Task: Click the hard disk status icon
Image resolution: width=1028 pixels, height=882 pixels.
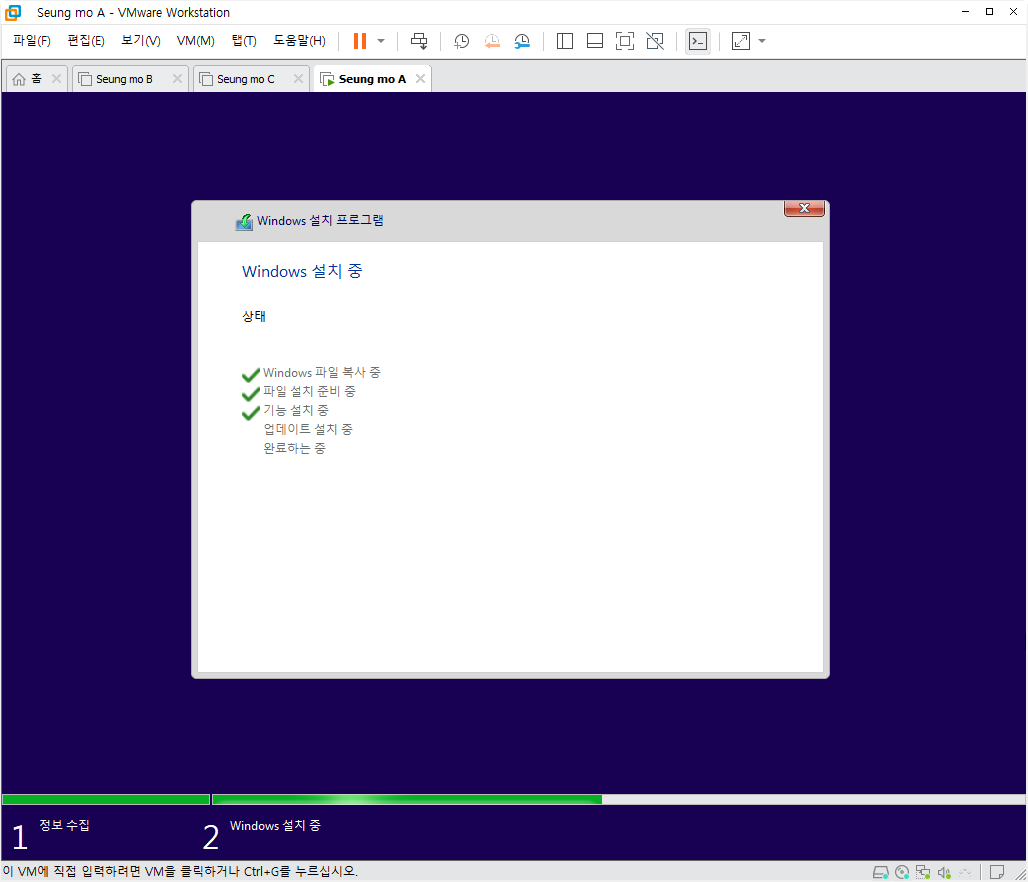Action: (880, 872)
